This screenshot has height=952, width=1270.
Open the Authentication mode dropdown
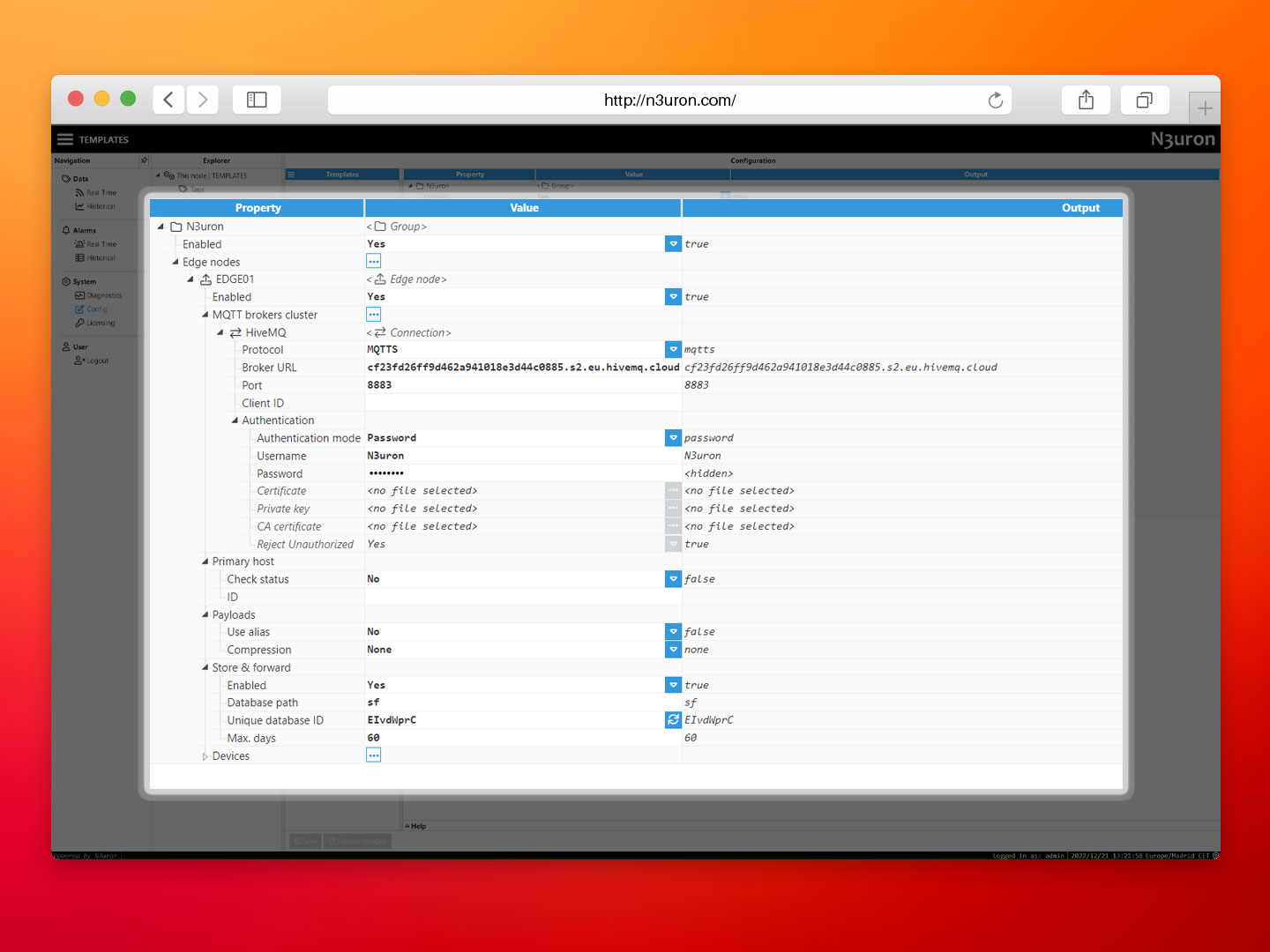673,438
